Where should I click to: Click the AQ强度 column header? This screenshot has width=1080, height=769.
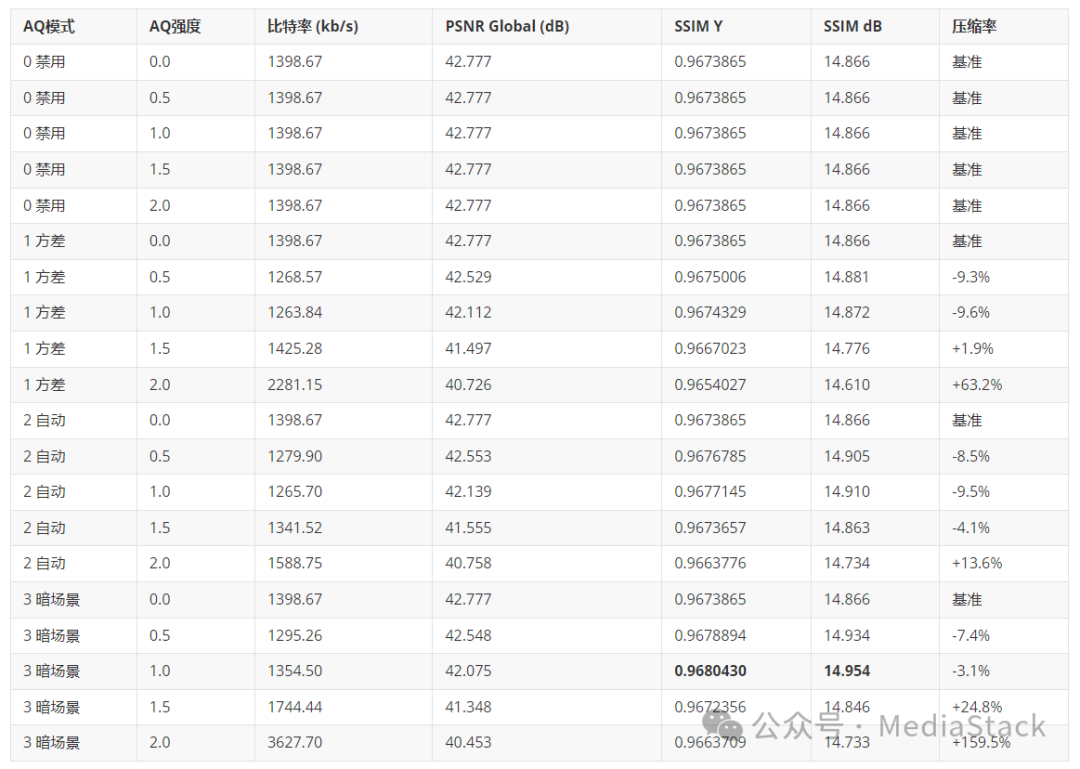click(175, 26)
